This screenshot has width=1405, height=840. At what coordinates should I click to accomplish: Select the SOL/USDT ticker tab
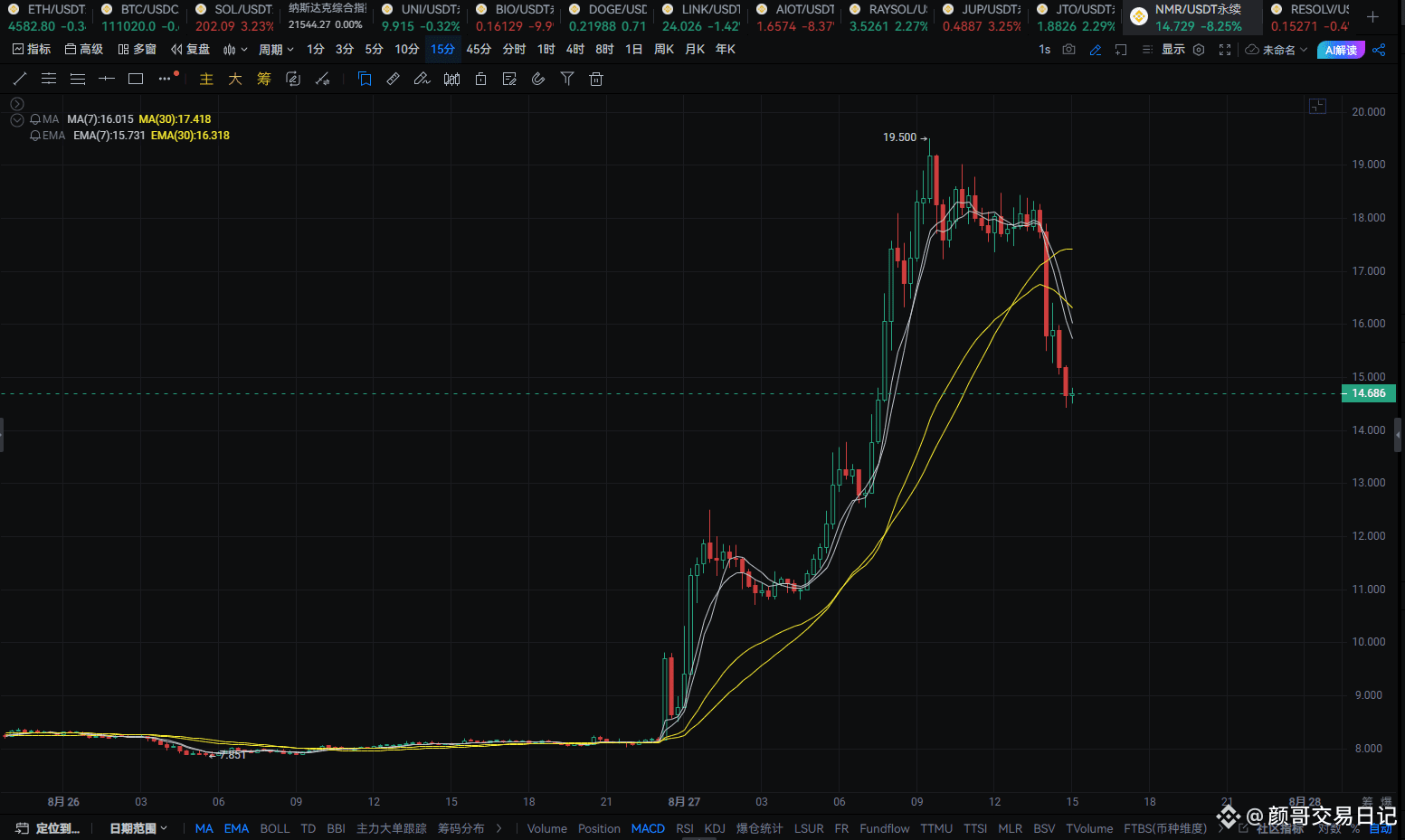point(233,17)
